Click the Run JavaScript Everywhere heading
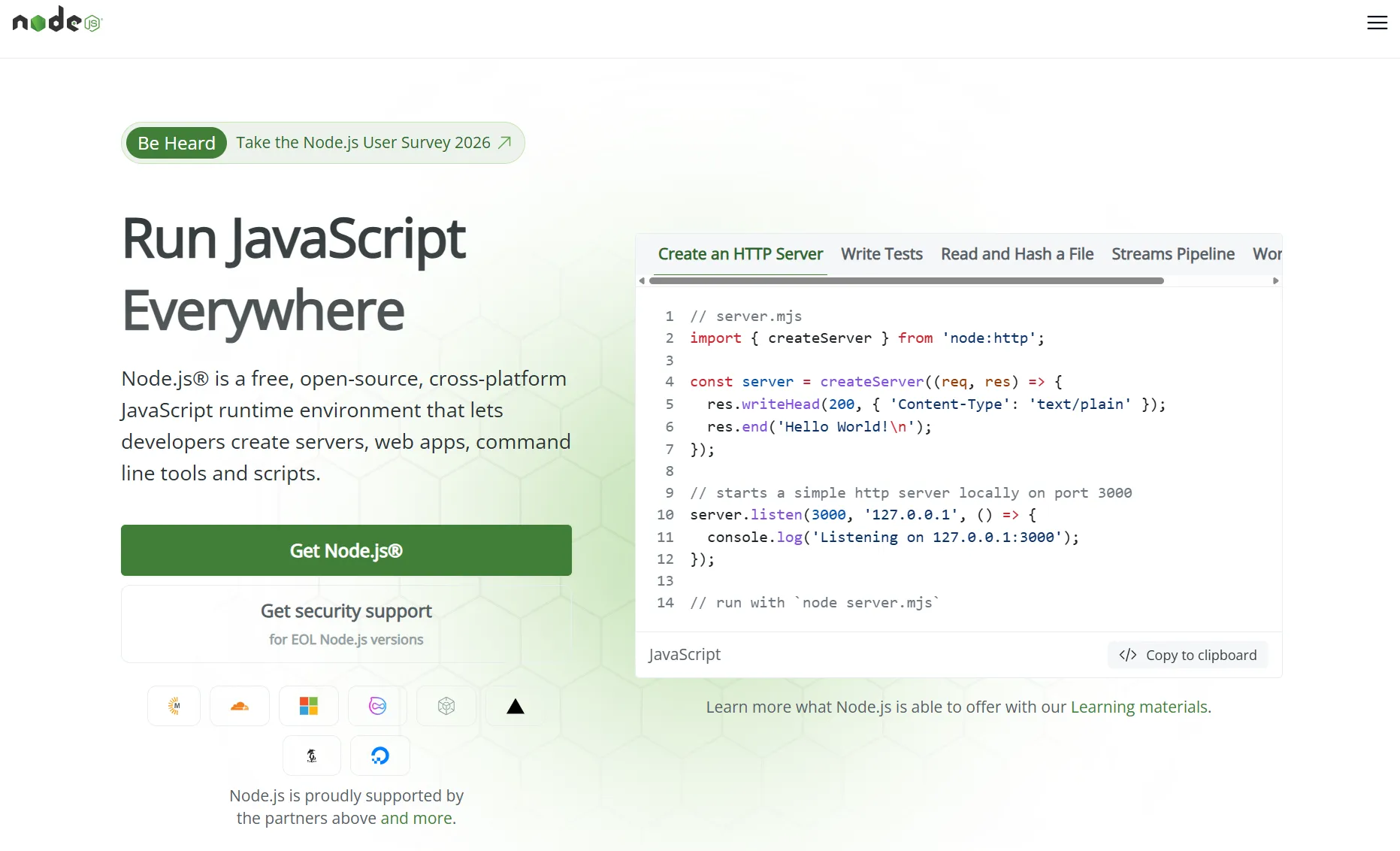1400x851 pixels. (294, 274)
